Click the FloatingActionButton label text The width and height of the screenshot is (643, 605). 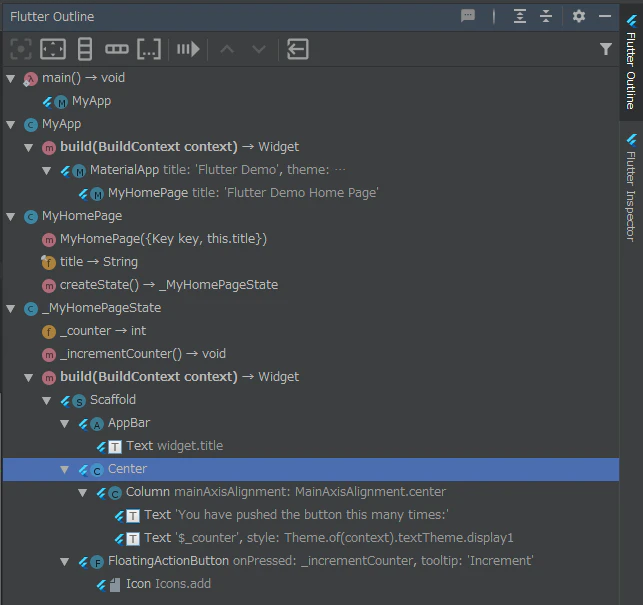[168, 561]
